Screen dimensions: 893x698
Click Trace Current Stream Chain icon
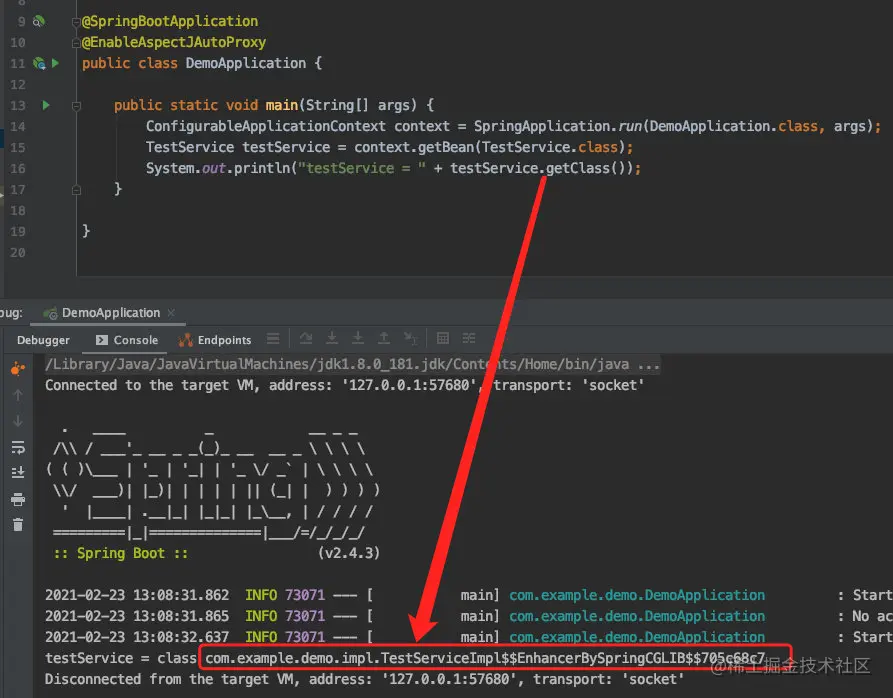[x=469, y=339]
